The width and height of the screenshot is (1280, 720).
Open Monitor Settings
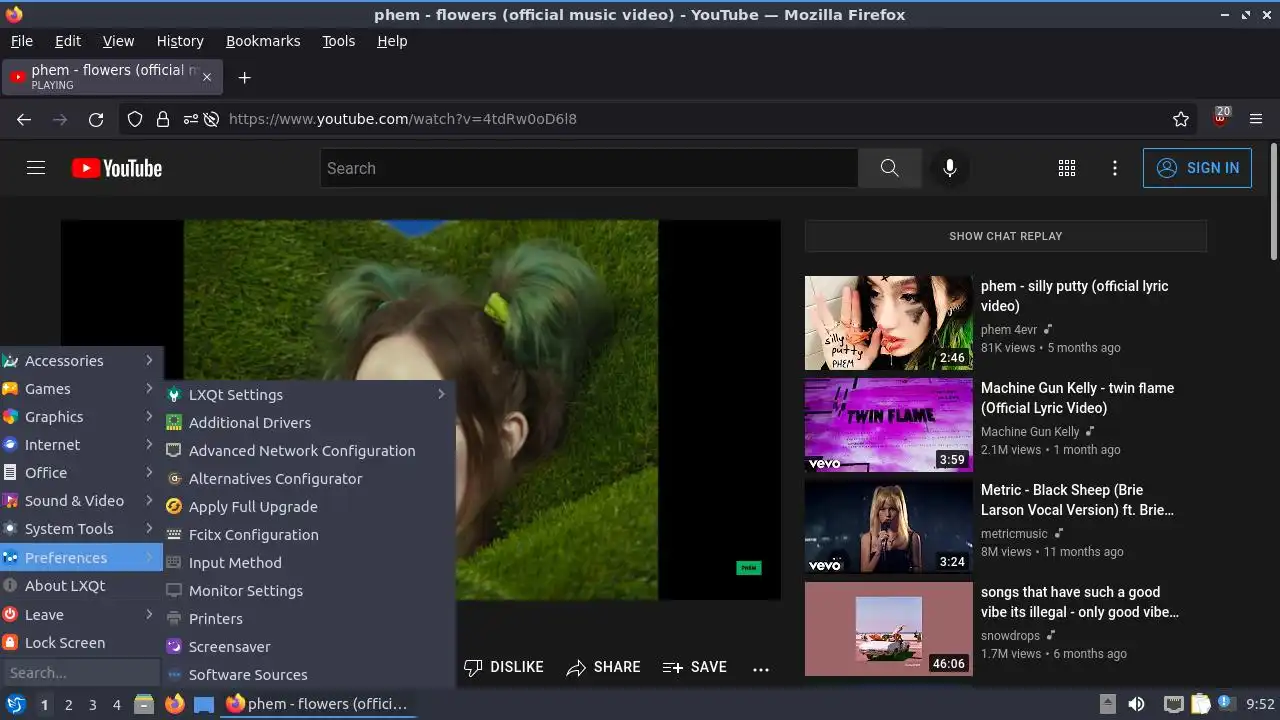coord(309,591)
